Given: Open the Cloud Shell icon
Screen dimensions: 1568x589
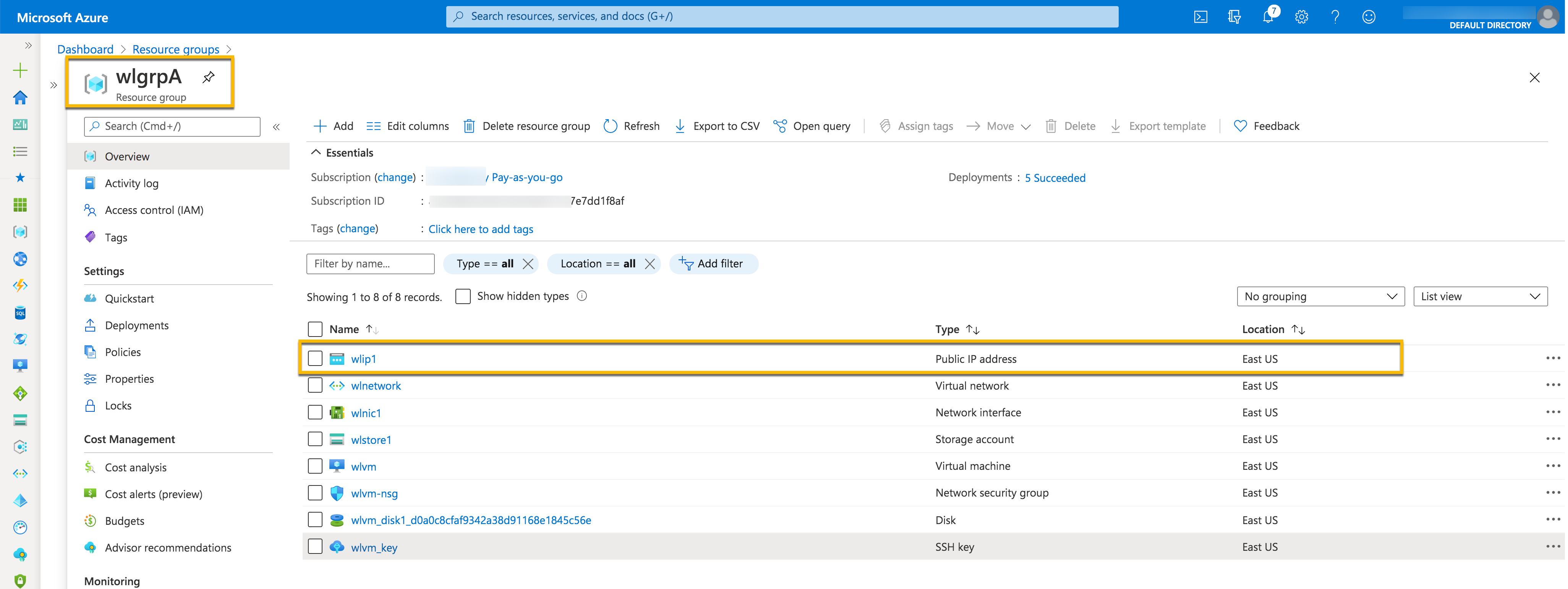Looking at the screenshot, I should 1200,16.
